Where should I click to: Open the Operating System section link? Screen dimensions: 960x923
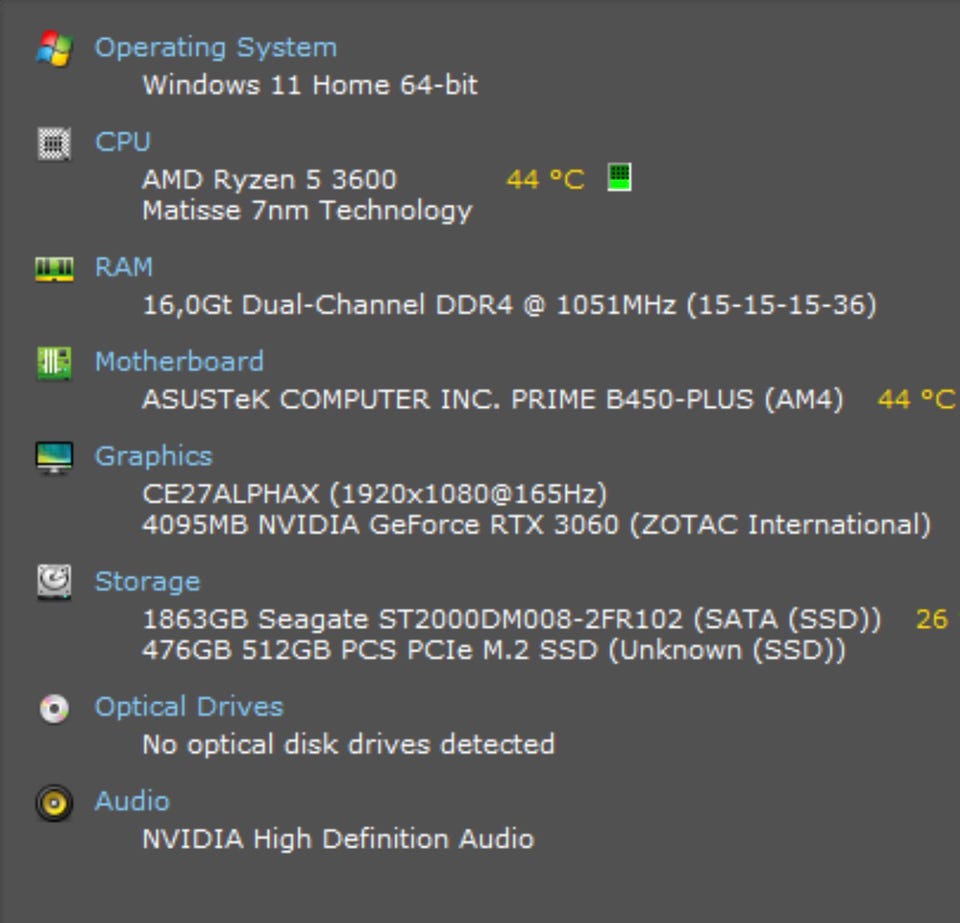click(215, 48)
